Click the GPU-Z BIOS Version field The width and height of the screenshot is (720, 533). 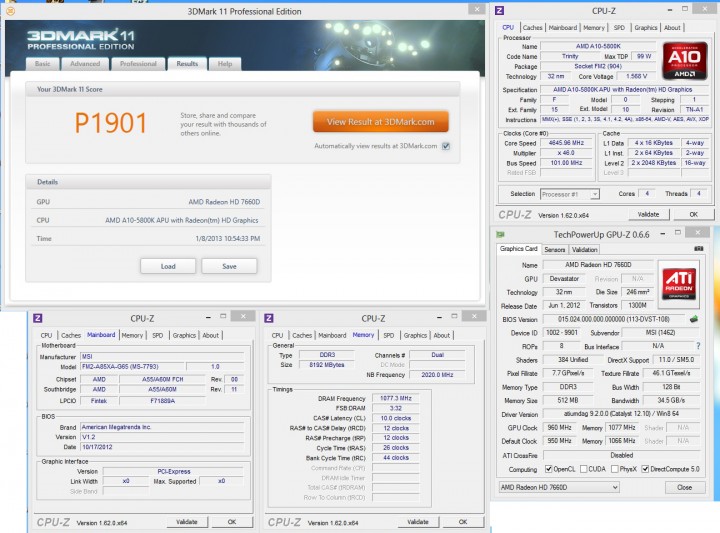coord(613,319)
